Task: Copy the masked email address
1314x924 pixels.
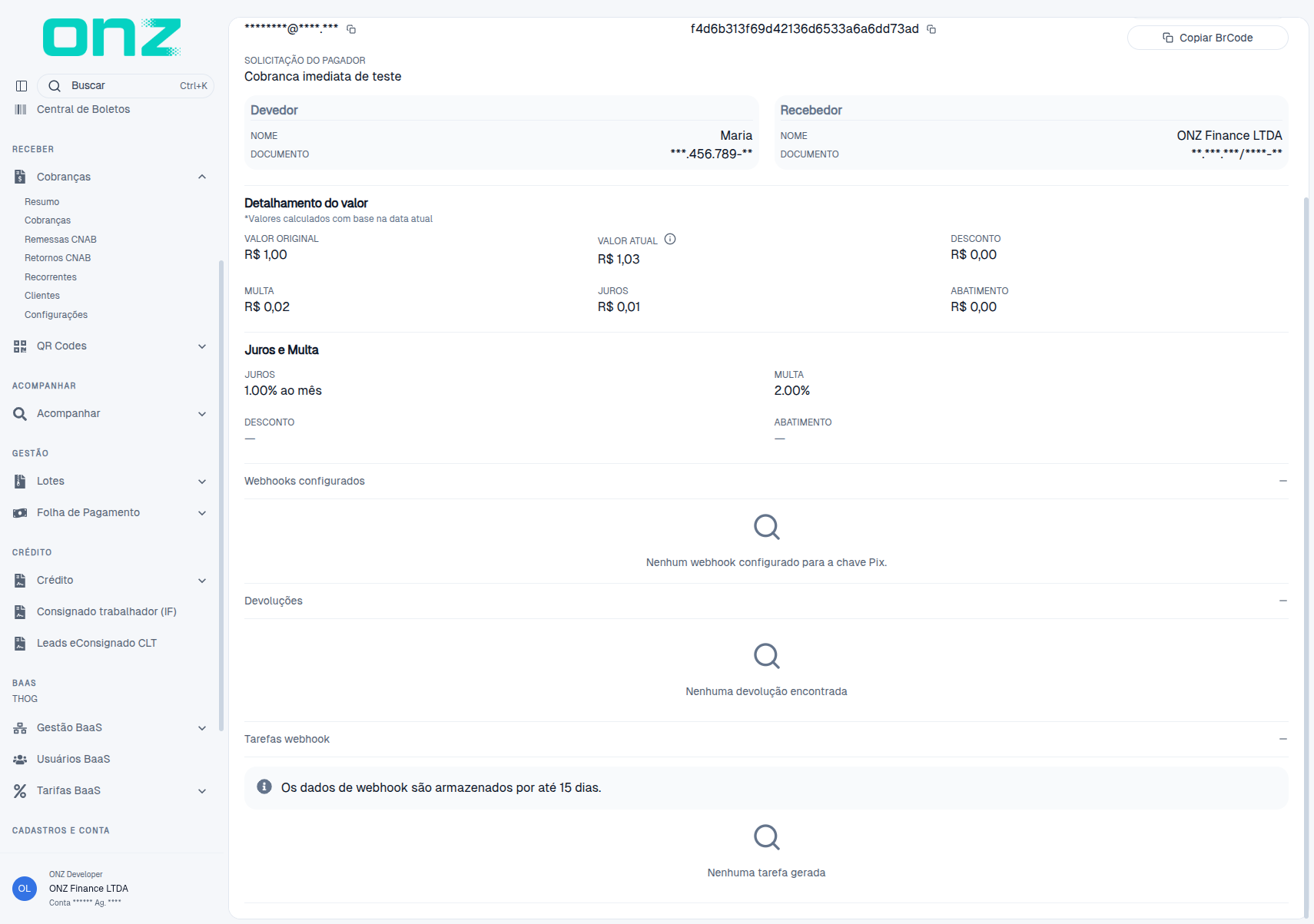Action: coord(351,29)
